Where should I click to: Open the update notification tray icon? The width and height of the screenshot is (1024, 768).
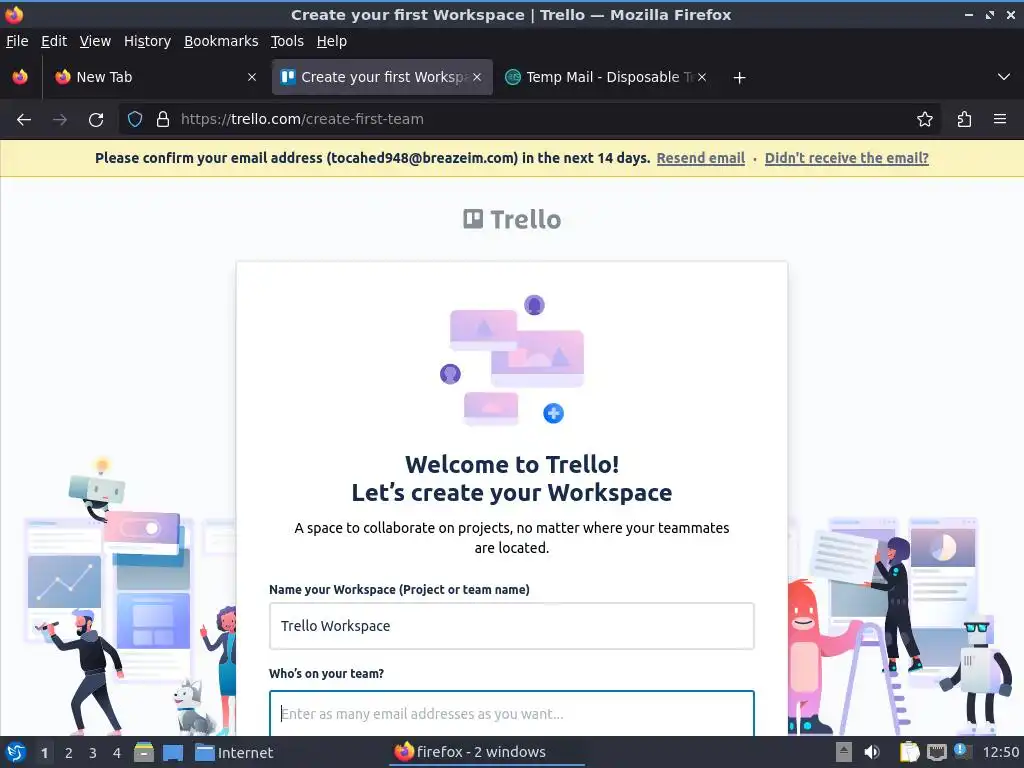[963, 752]
